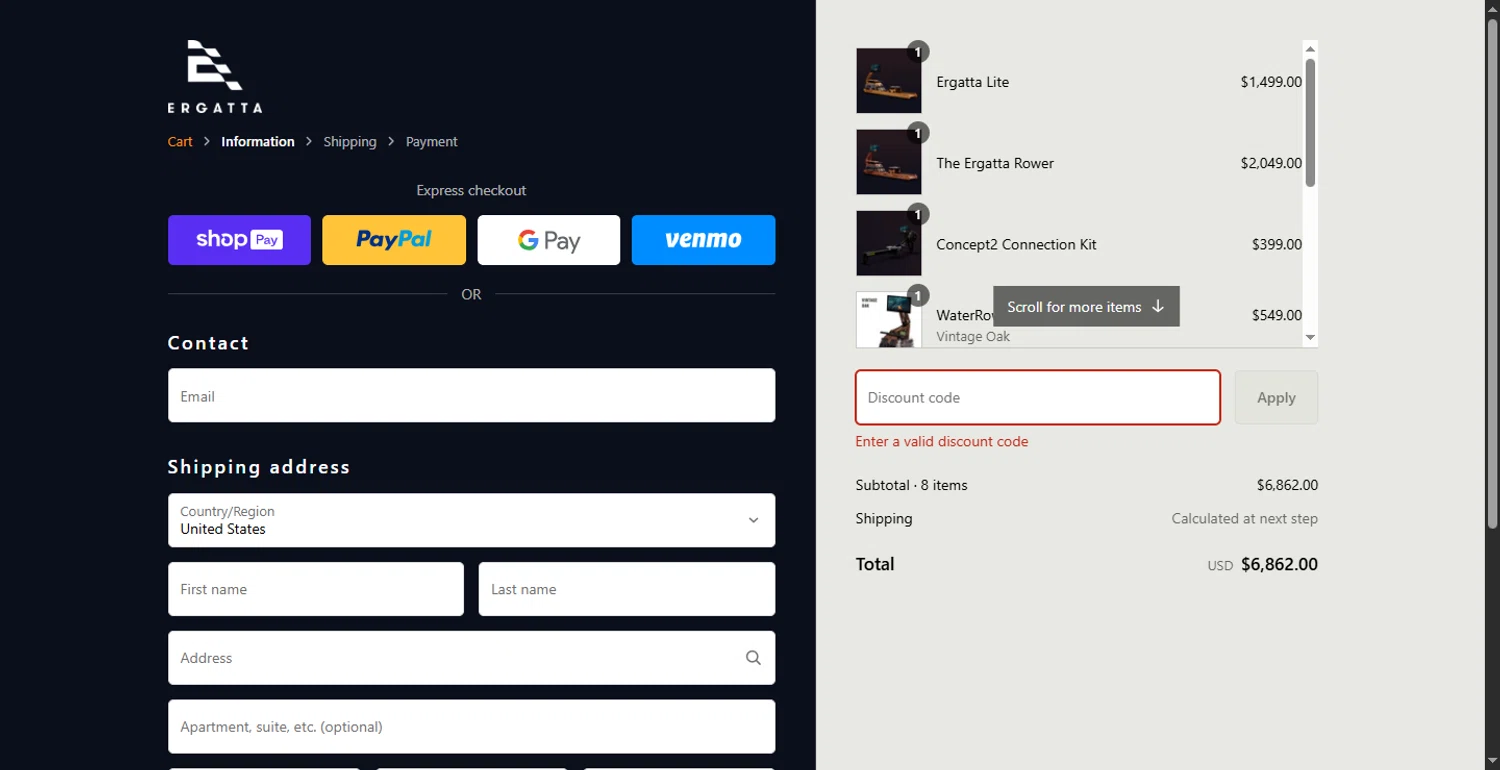Click the order list scrollbar up arrow
The height and width of the screenshot is (770, 1500).
tap(1310, 48)
